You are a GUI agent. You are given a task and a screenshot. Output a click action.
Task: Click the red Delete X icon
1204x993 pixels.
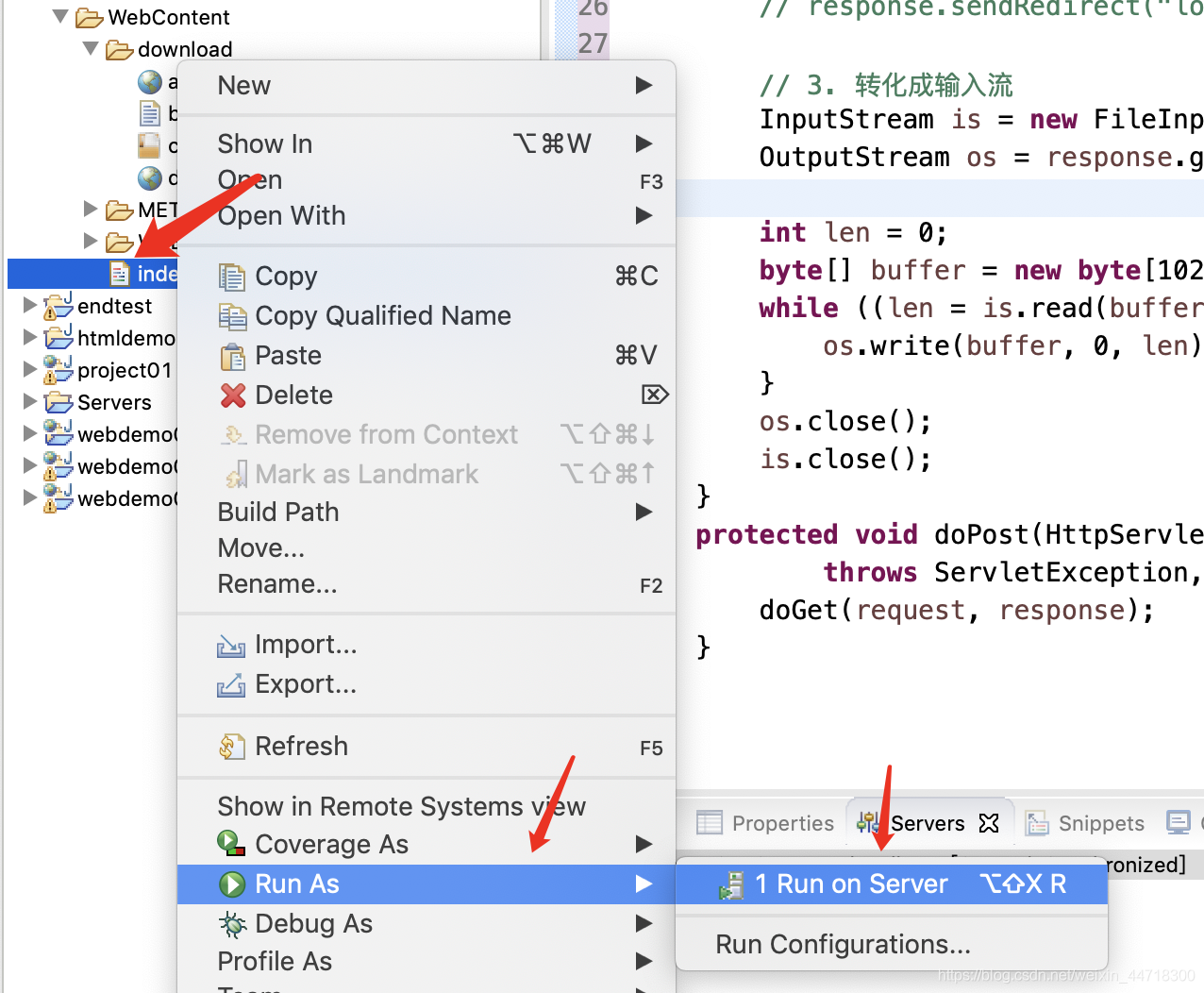(x=232, y=395)
